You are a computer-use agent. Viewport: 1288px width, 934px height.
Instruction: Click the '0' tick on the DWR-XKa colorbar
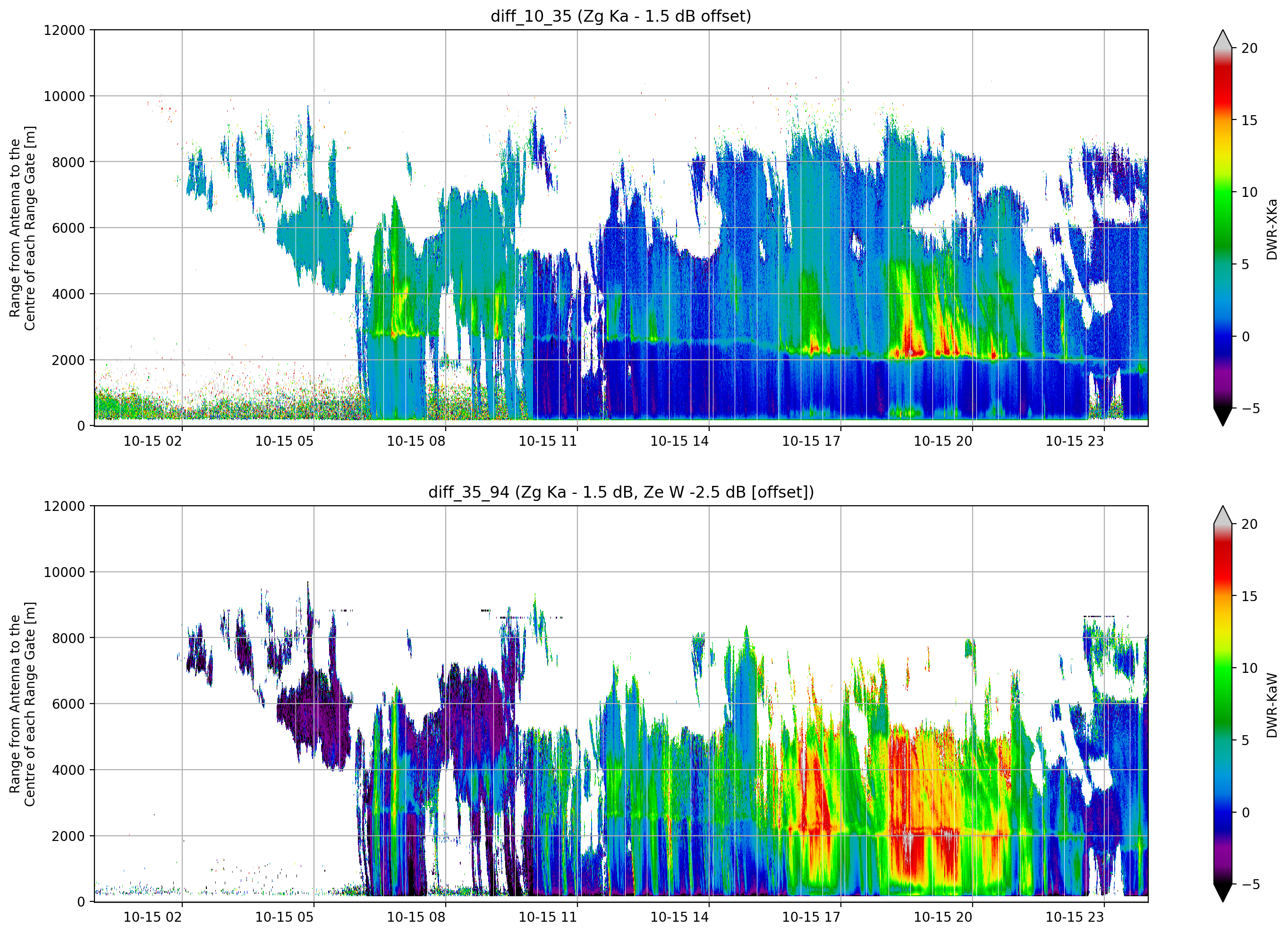(1246, 336)
